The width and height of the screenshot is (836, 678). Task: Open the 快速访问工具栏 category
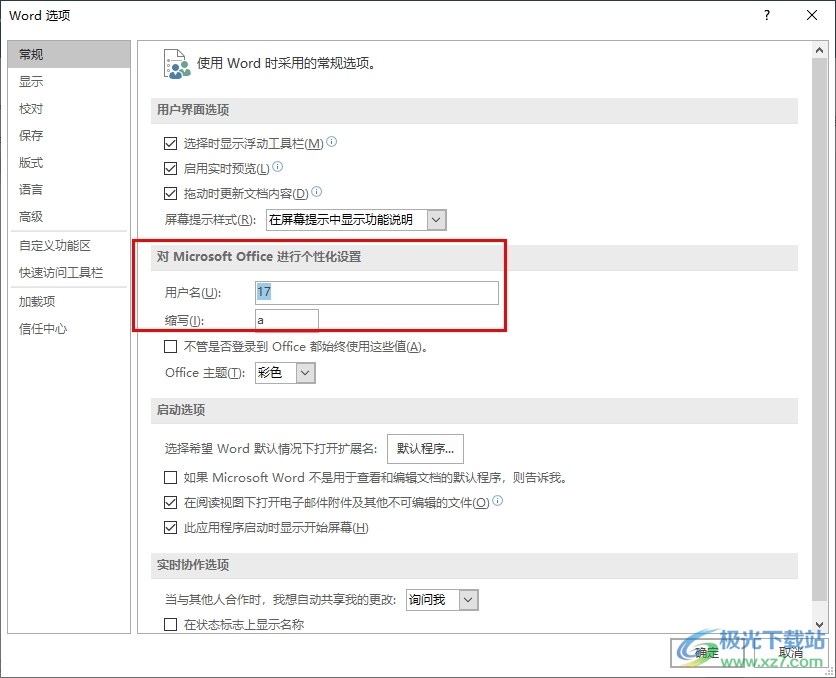(x=69, y=273)
